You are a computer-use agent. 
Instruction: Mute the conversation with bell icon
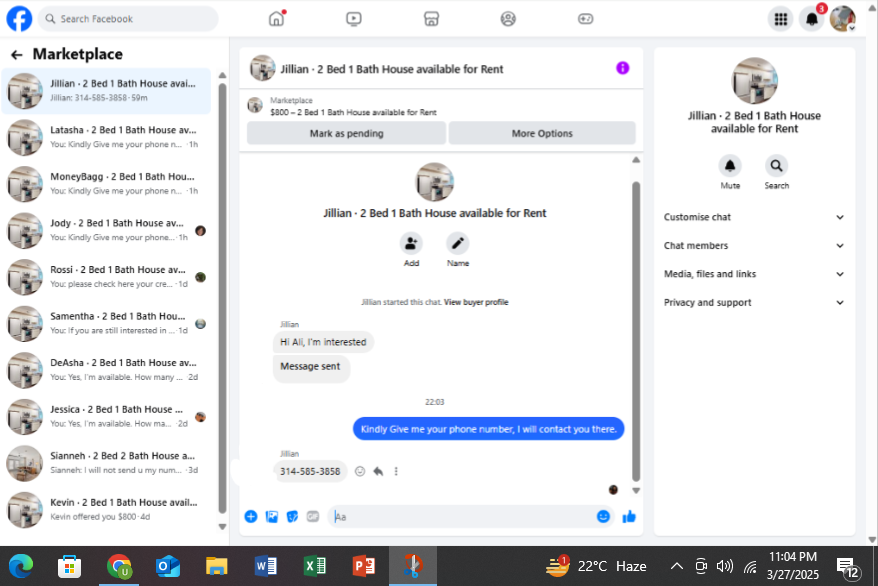click(x=730, y=166)
